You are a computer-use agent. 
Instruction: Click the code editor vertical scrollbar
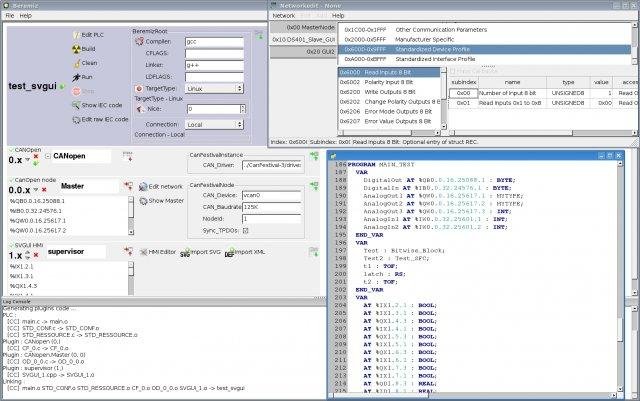(x=620, y=276)
